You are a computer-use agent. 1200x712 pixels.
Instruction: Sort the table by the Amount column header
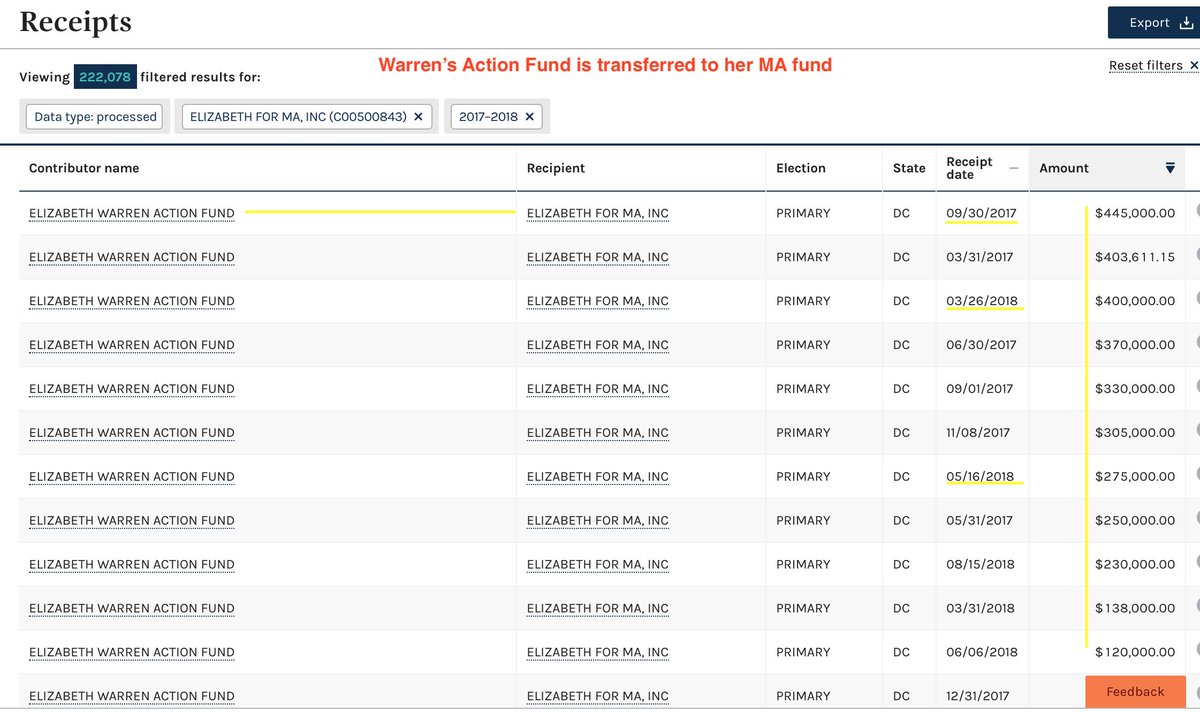click(x=1062, y=168)
